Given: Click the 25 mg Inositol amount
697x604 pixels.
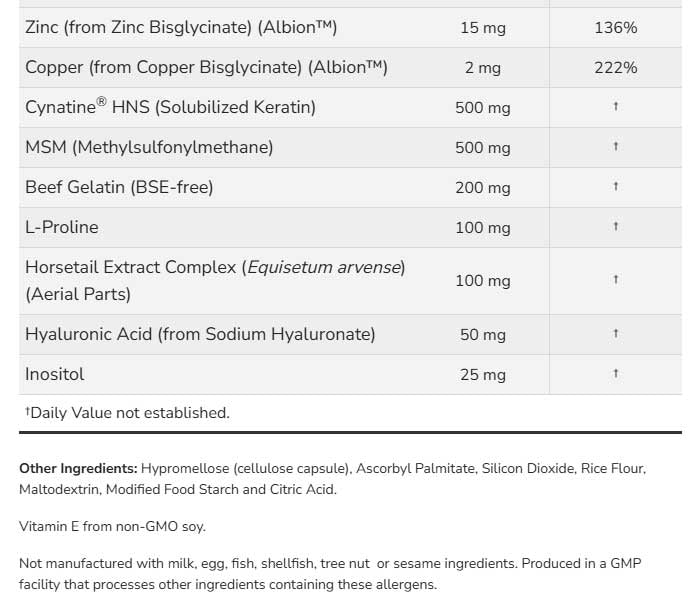Looking at the screenshot, I should coord(483,374).
